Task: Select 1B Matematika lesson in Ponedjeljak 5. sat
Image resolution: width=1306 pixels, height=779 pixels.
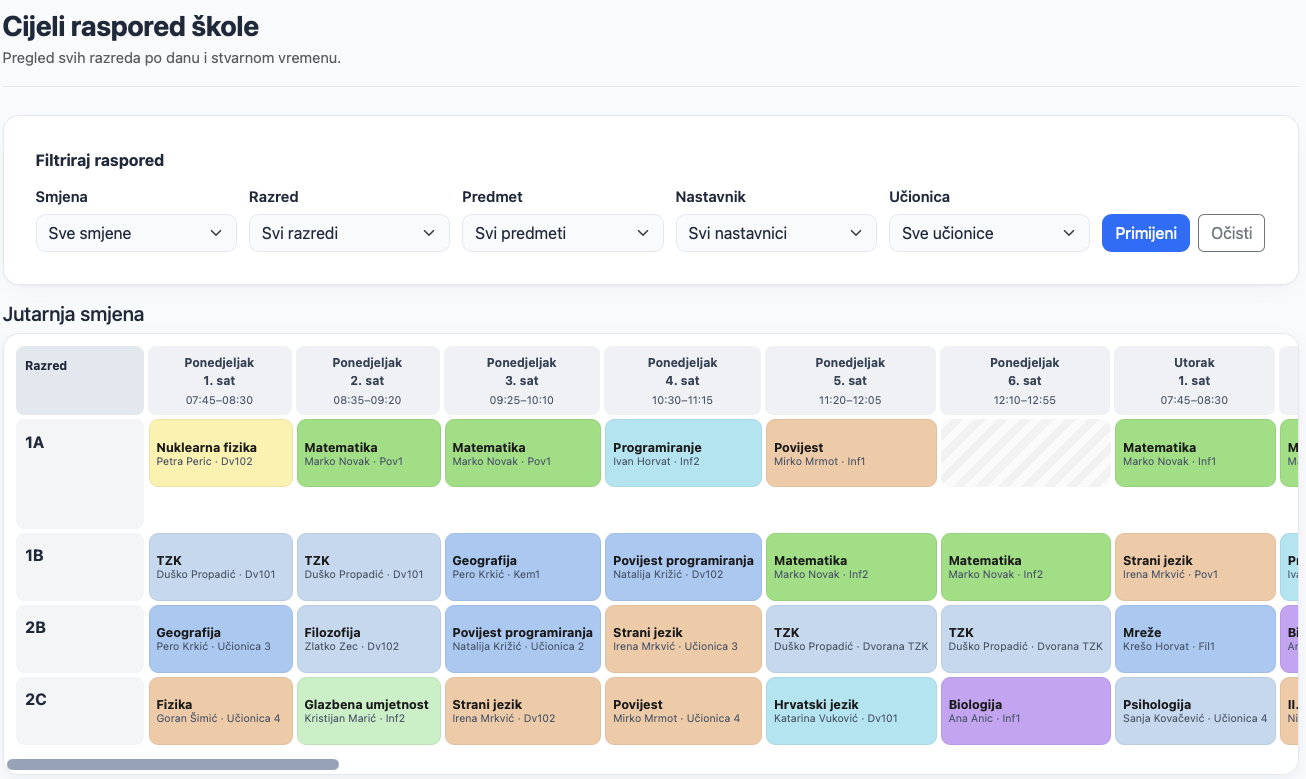Action: [x=851, y=567]
